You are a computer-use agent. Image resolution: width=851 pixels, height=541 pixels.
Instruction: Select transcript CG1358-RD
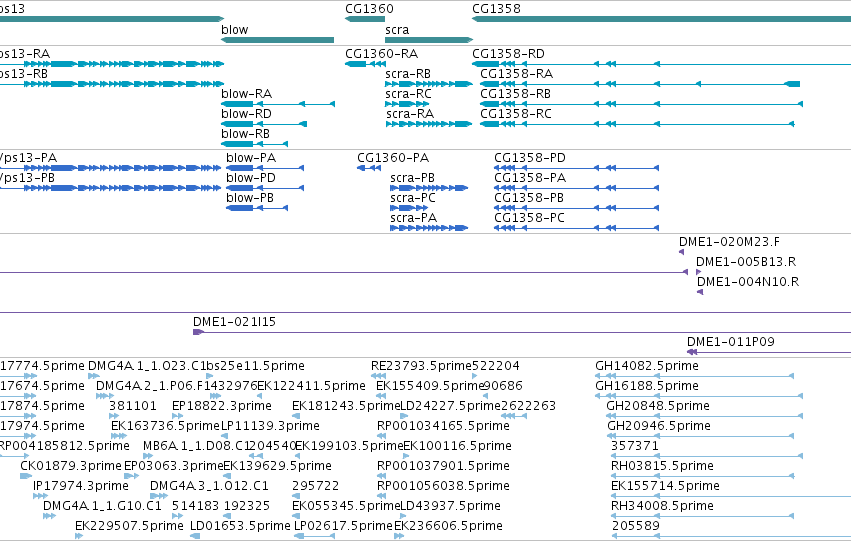point(661,64)
